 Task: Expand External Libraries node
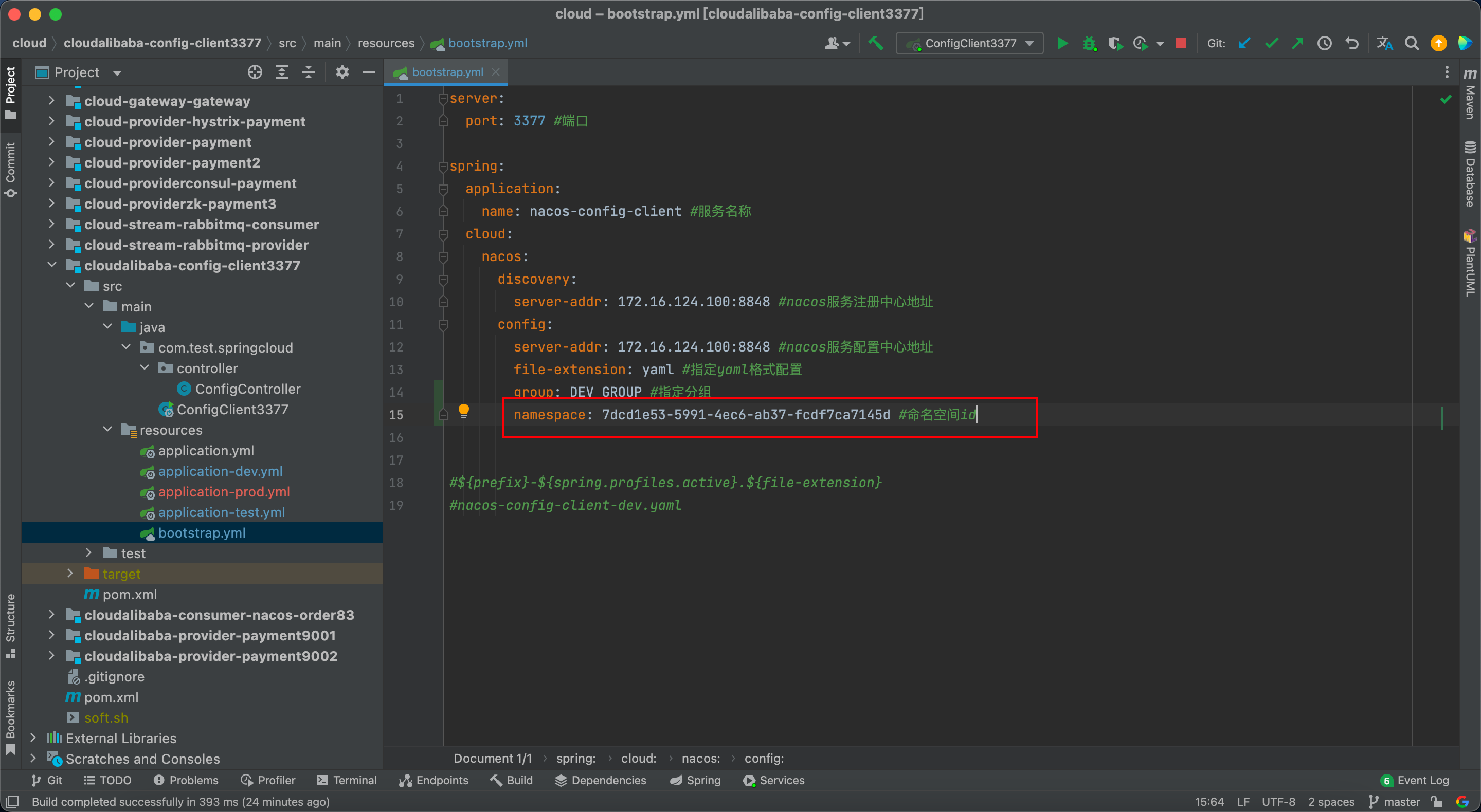tap(33, 737)
